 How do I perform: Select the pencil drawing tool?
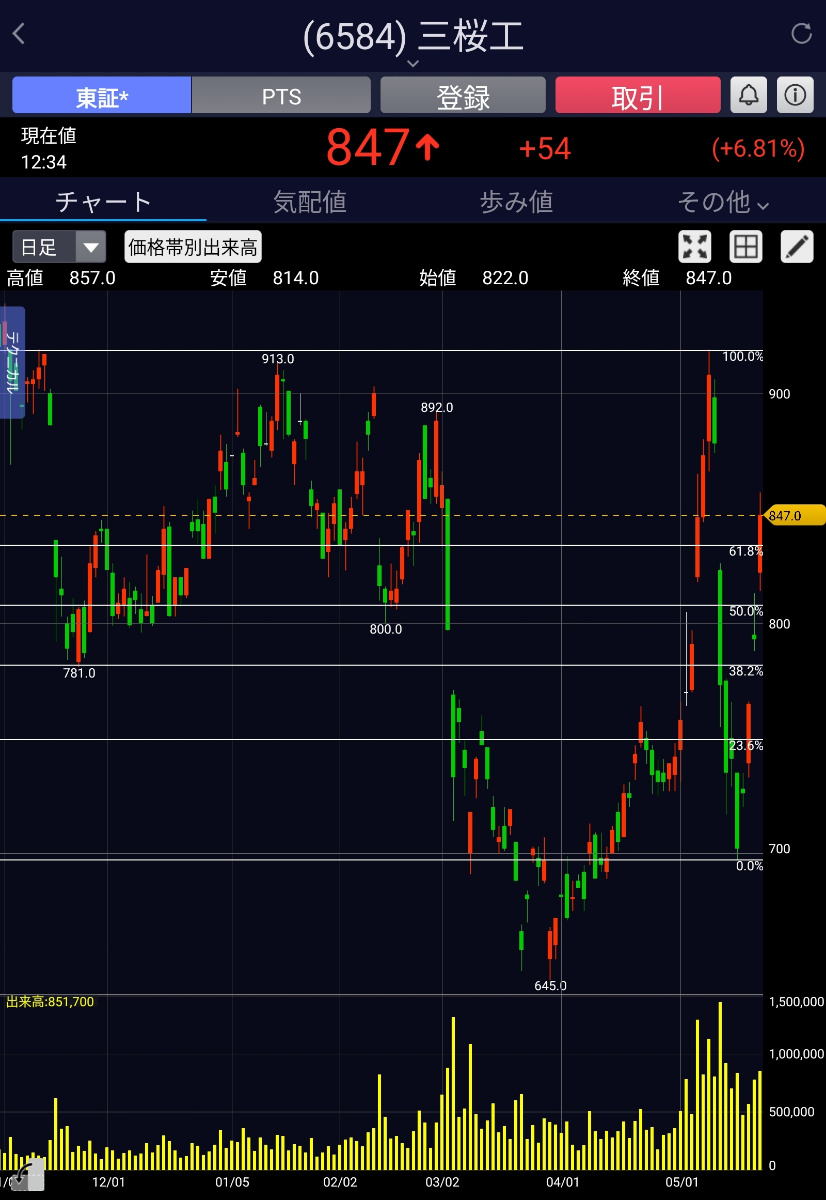coord(797,246)
